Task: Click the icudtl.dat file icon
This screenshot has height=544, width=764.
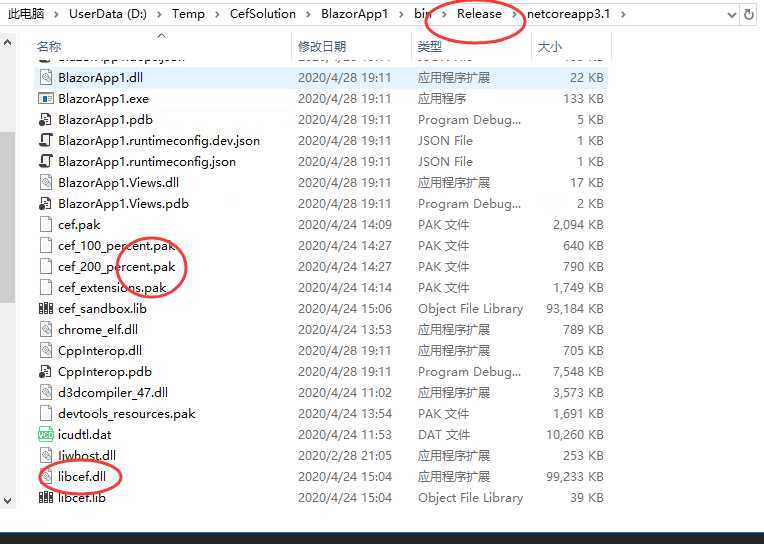Action: 46,434
